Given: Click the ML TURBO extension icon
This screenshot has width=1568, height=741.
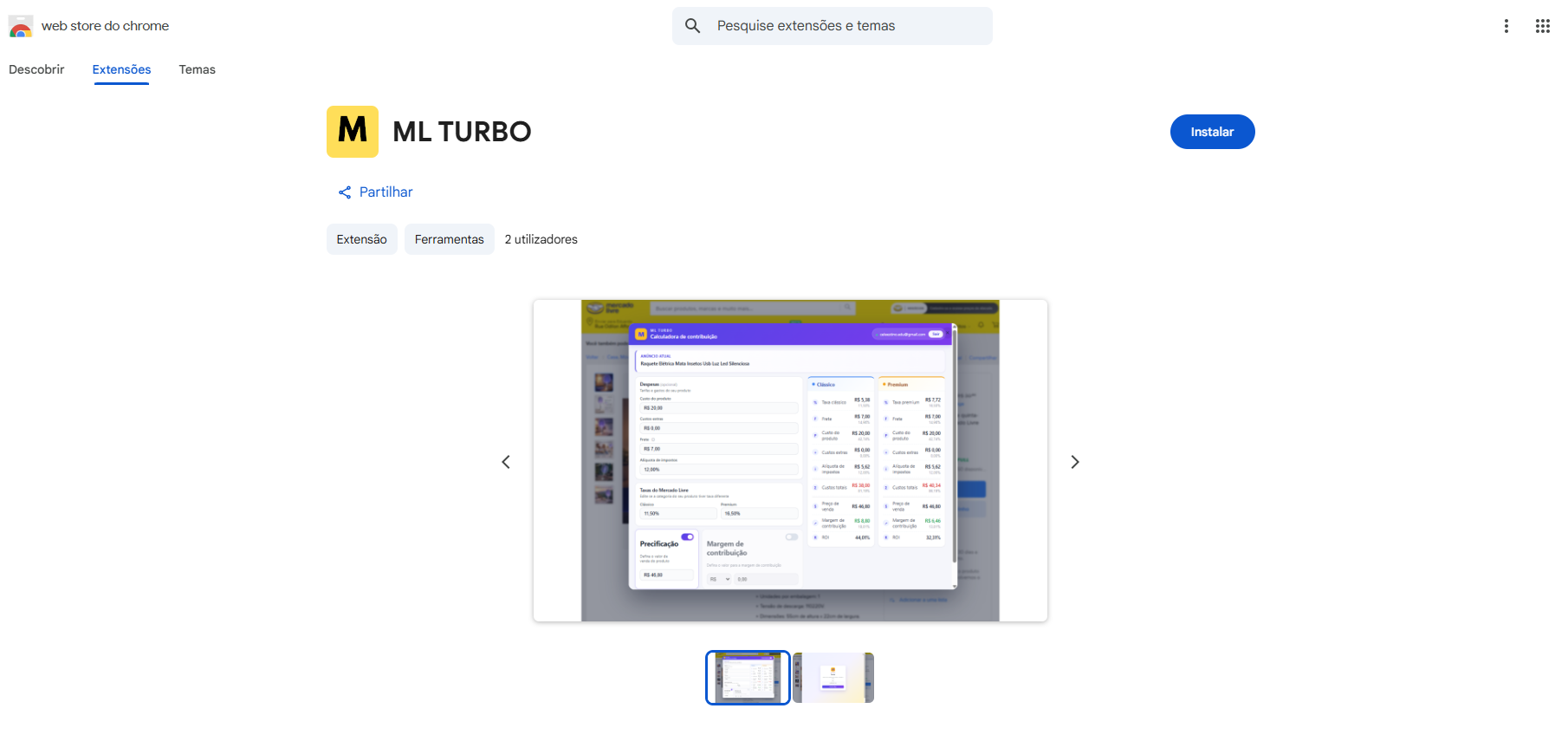Looking at the screenshot, I should (353, 132).
